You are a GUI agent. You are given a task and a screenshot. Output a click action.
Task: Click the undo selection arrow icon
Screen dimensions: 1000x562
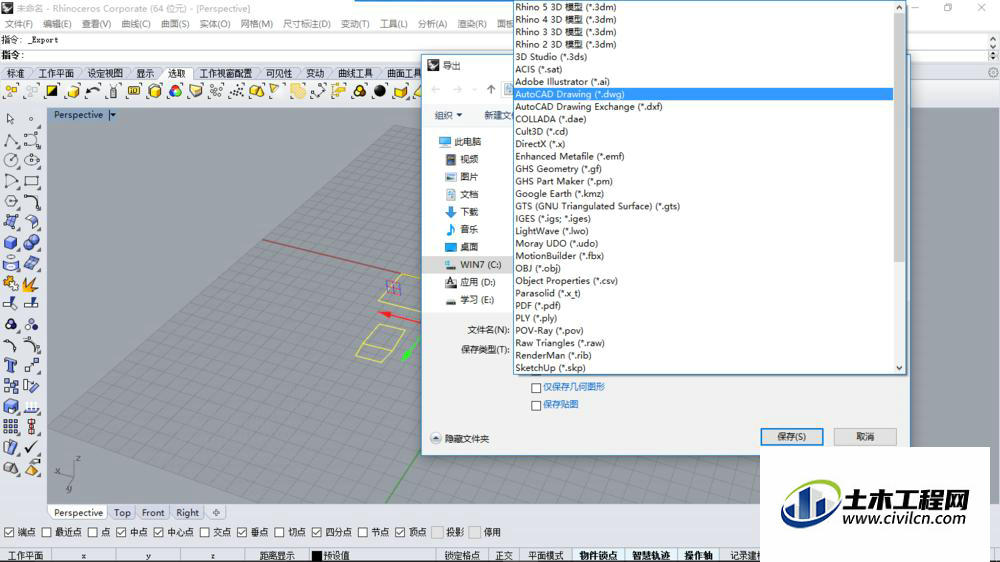[x=93, y=91]
